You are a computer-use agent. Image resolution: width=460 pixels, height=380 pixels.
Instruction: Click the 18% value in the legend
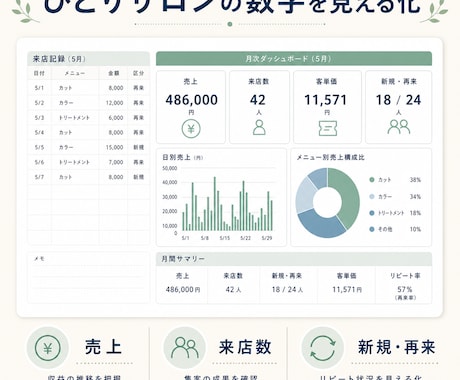click(415, 213)
